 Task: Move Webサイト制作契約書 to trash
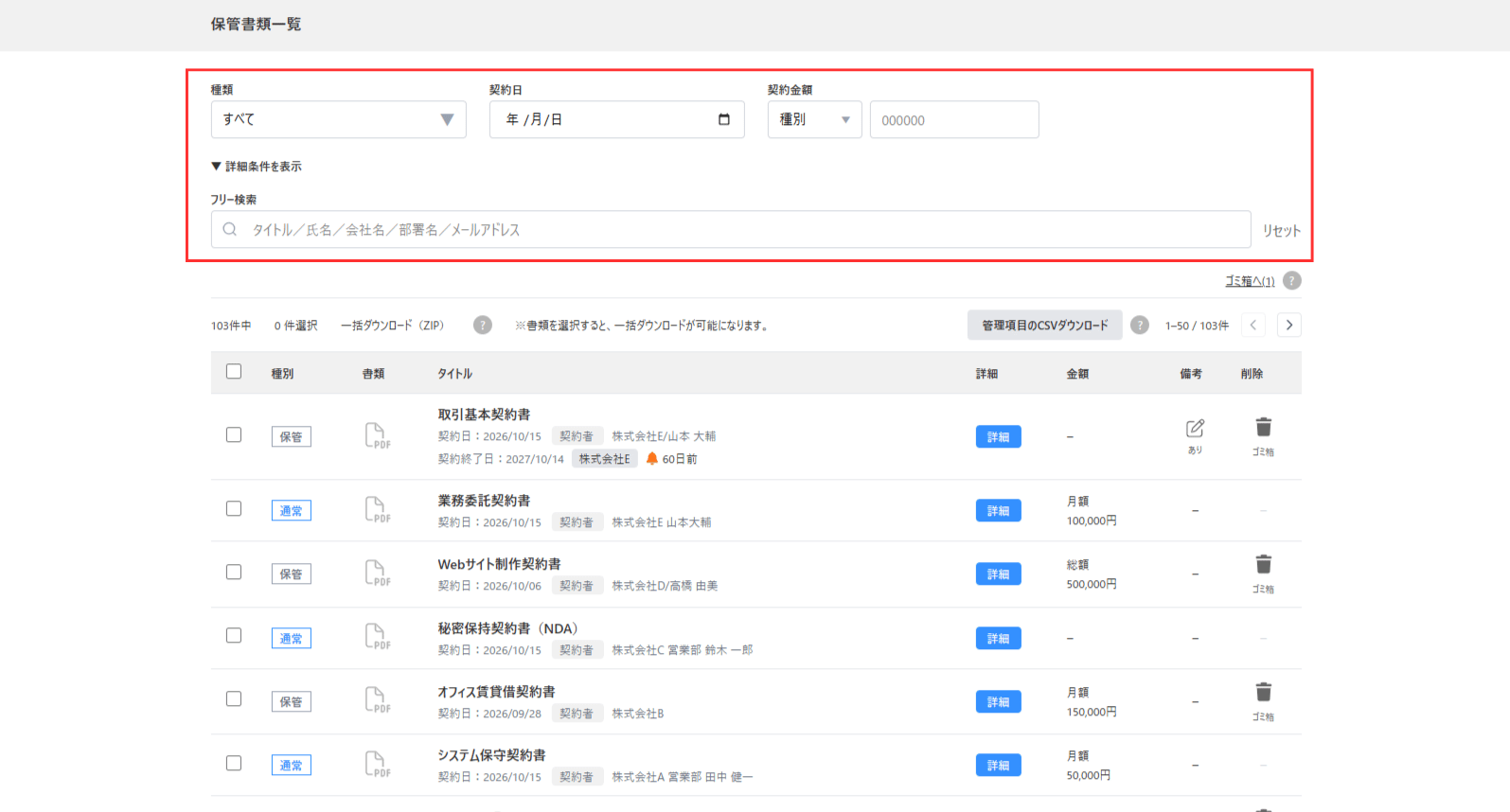click(1263, 565)
